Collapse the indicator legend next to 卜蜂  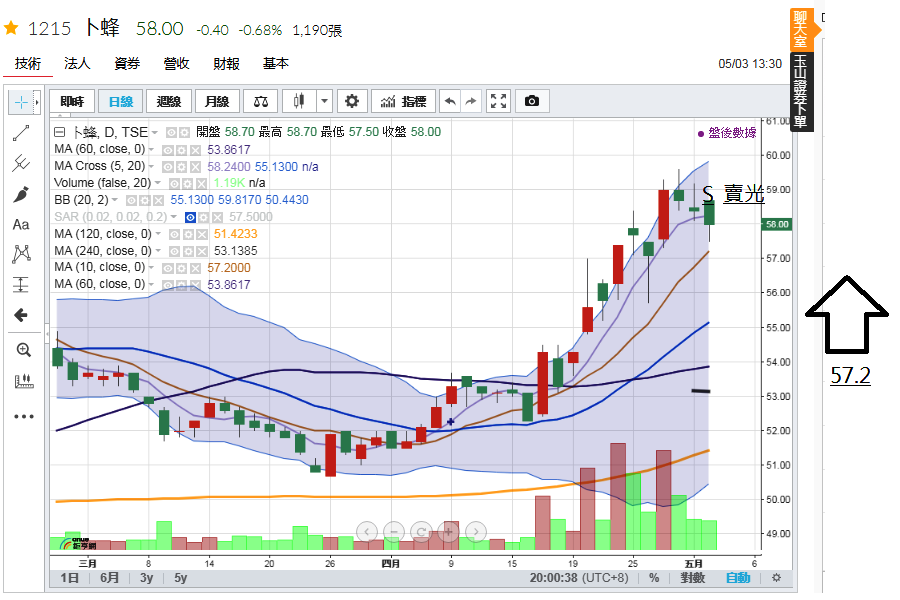coord(60,132)
